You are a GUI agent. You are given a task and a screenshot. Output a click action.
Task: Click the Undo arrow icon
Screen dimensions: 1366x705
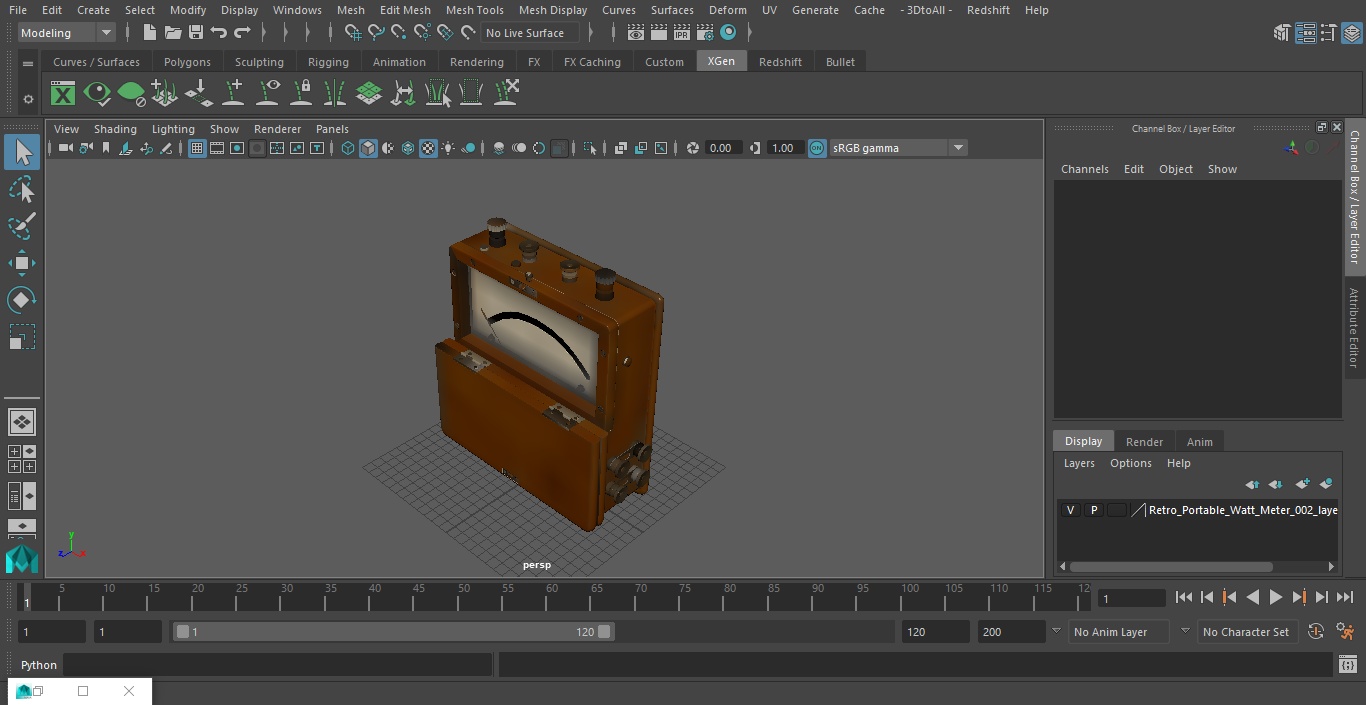(x=219, y=33)
